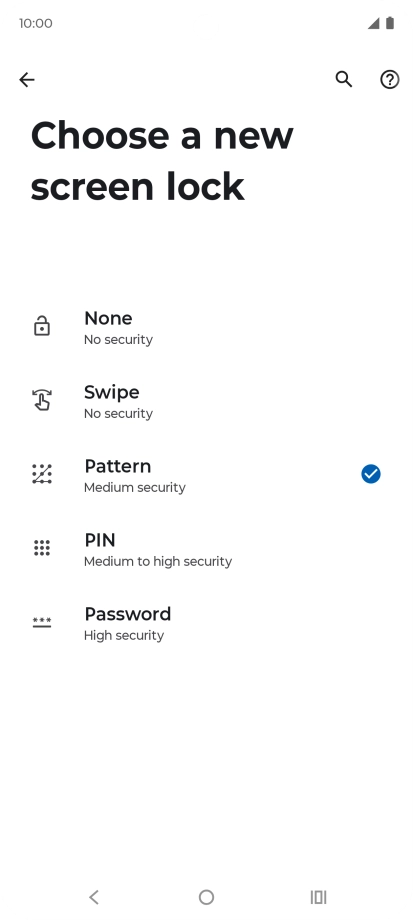
Task: Tap the home circle navigation button
Action: click(206, 897)
